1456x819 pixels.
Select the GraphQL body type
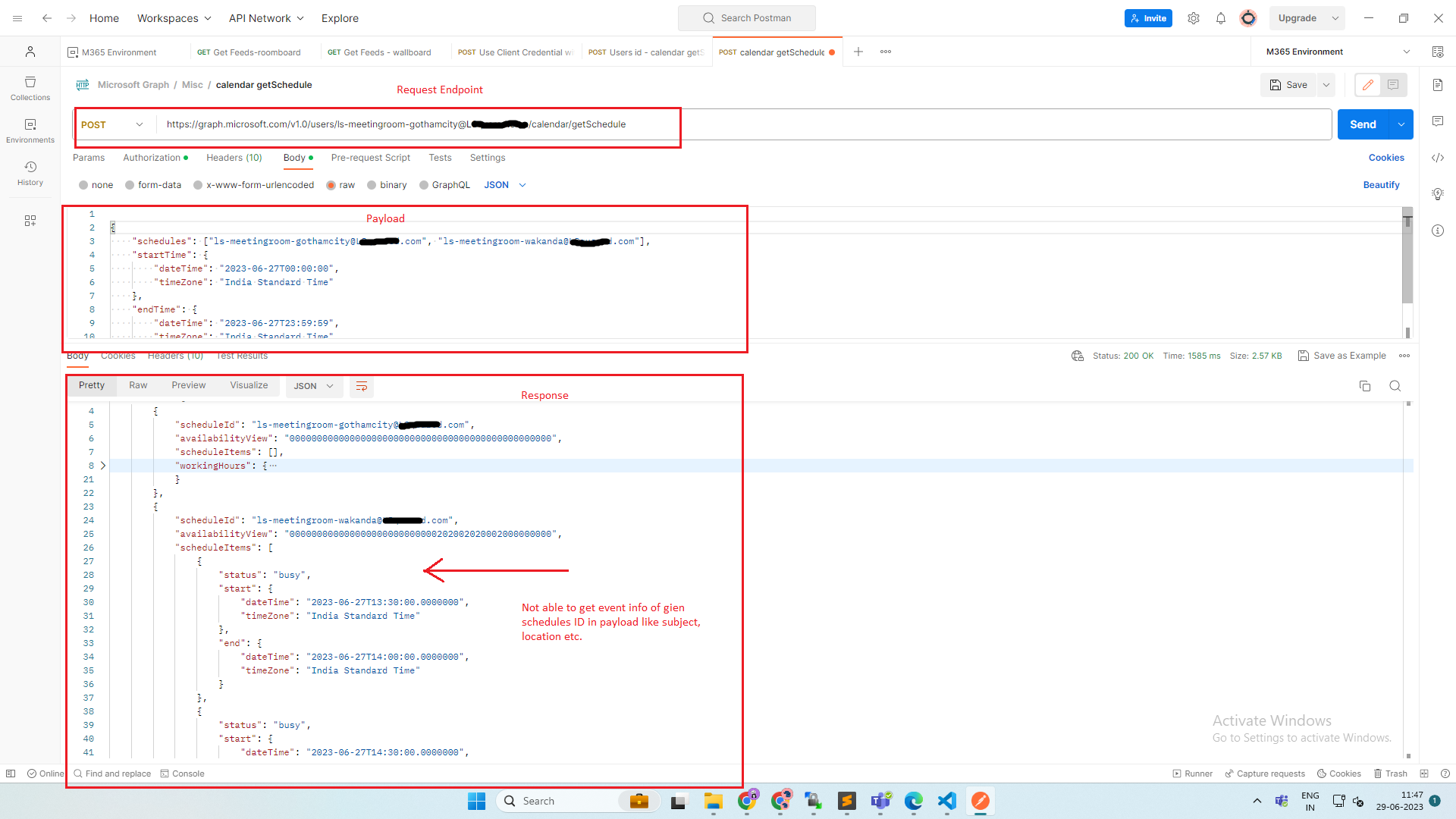click(444, 185)
